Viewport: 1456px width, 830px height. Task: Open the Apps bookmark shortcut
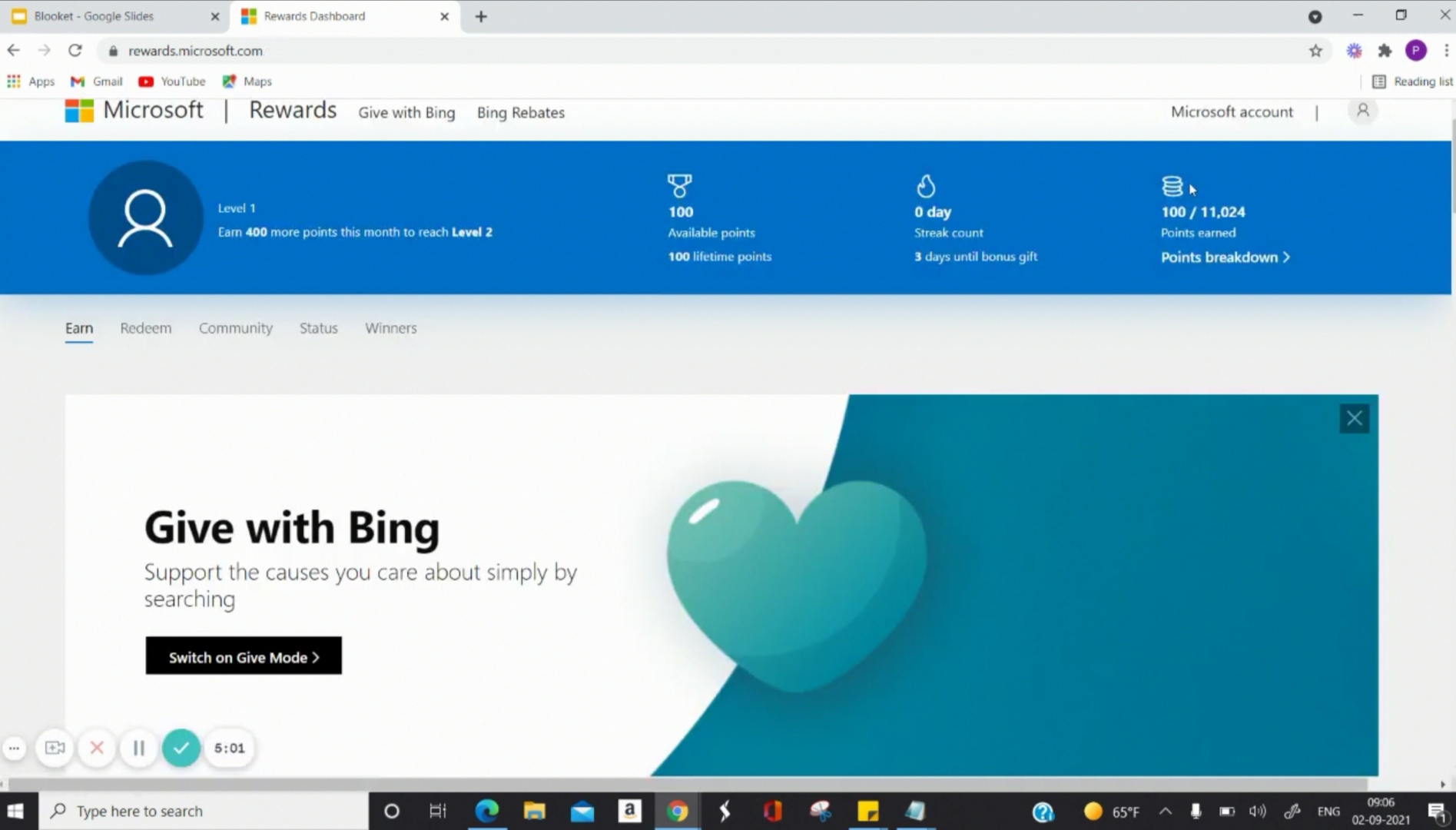tap(31, 81)
